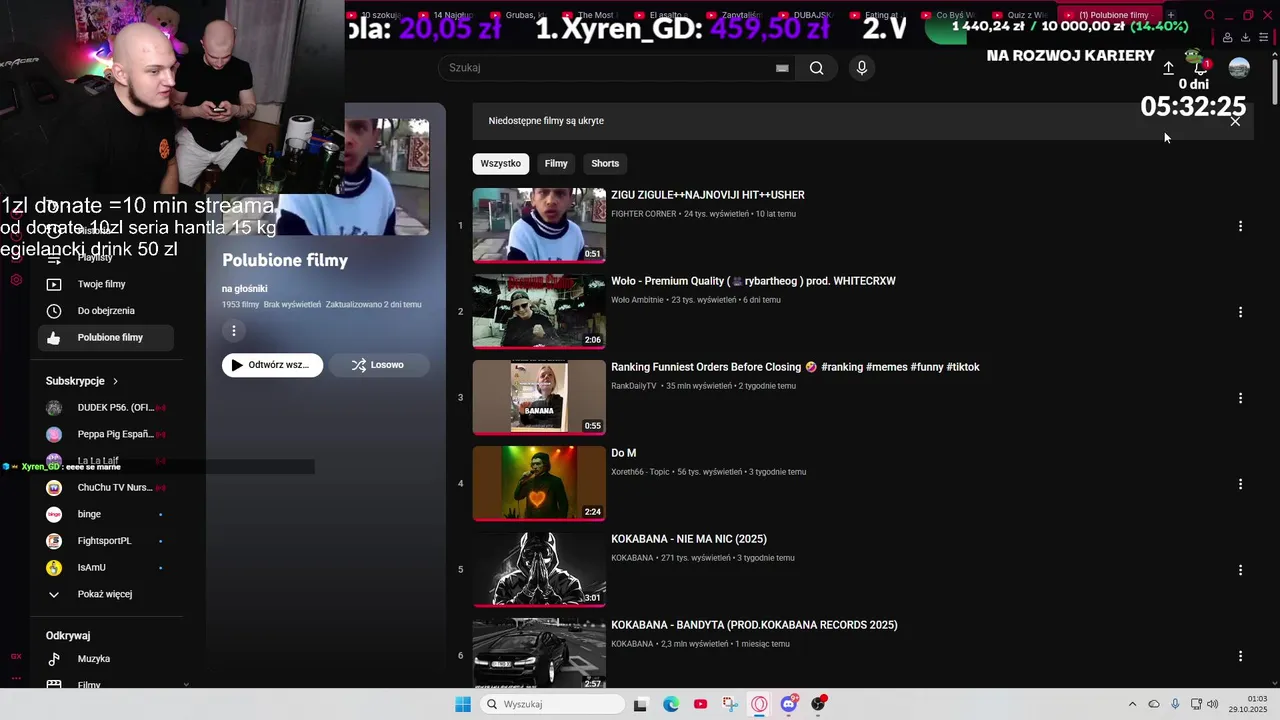This screenshot has width=1280, height=720.
Task: Click the upload/create icon near the bell
Action: (x=1168, y=68)
